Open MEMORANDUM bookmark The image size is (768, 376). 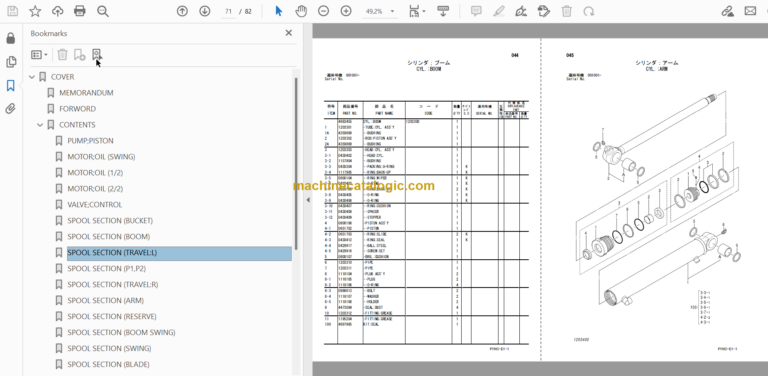coord(86,93)
